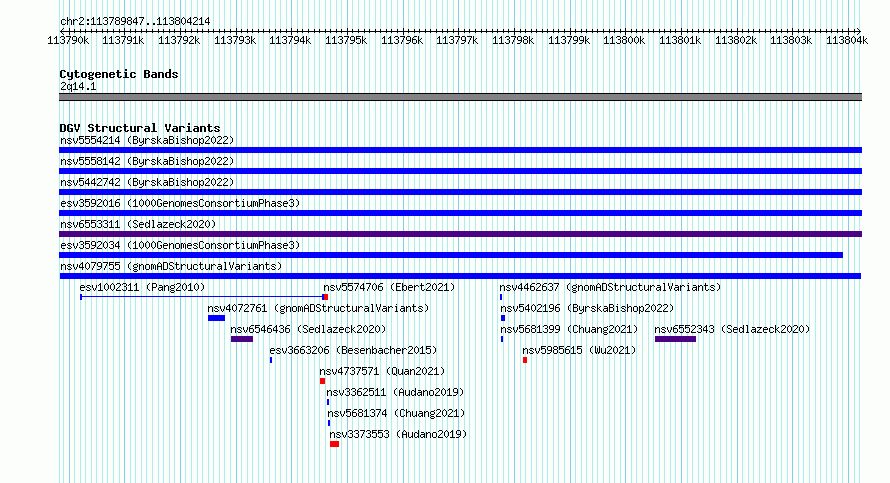Open nsv5402196 (ByrskaBishop2022) label
Screen dimensions: 890x483
pyautogui.click(x=587, y=308)
